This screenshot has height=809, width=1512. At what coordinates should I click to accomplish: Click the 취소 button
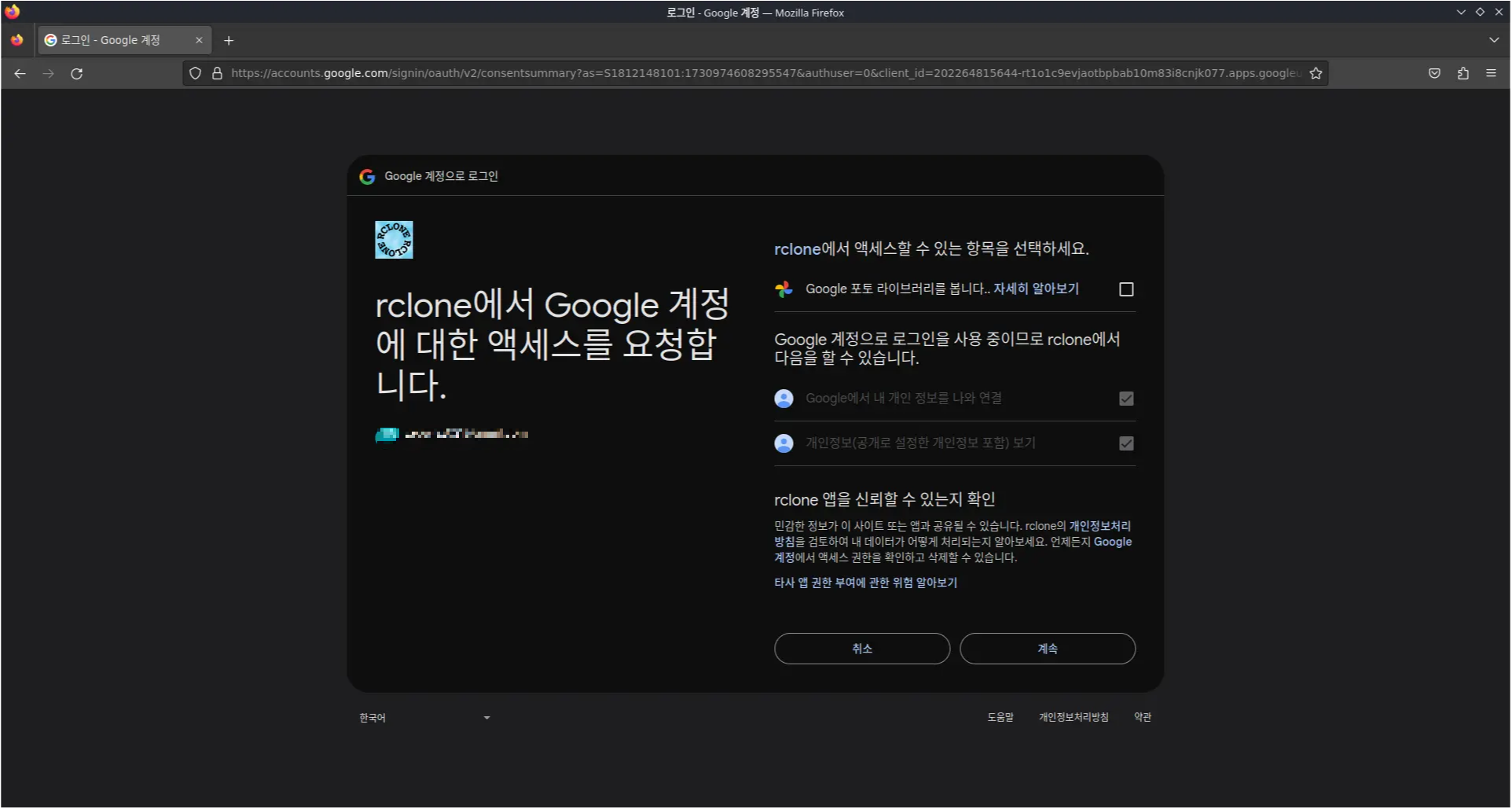point(862,649)
